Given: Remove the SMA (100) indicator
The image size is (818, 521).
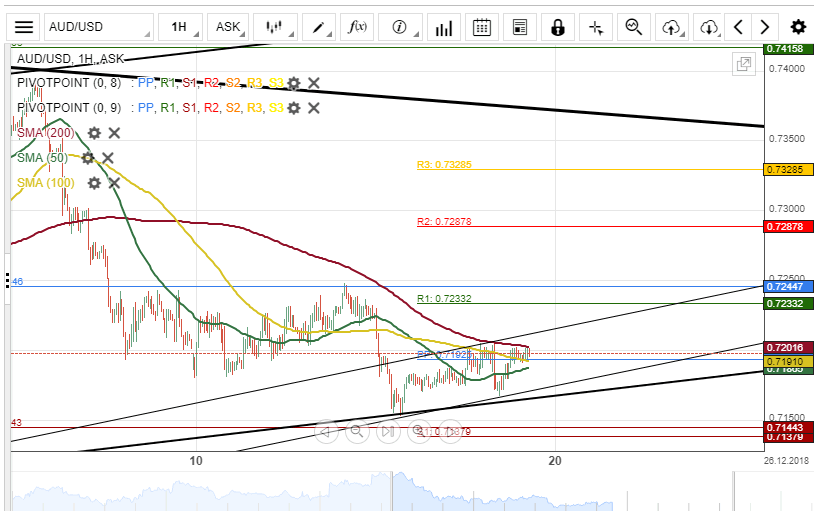Looking at the screenshot, I should click(114, 183).
